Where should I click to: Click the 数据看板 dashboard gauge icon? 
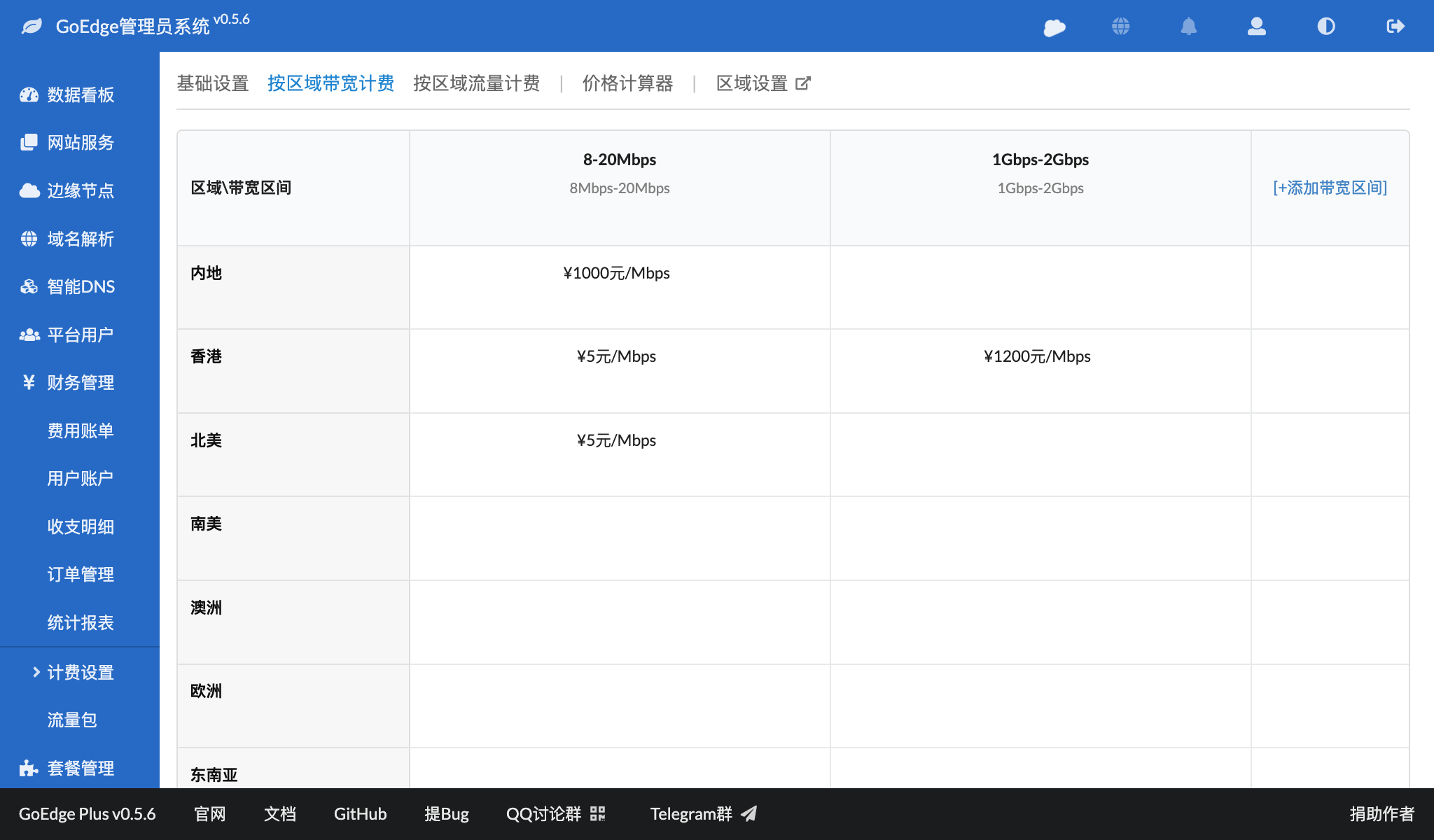click(29, 94)
